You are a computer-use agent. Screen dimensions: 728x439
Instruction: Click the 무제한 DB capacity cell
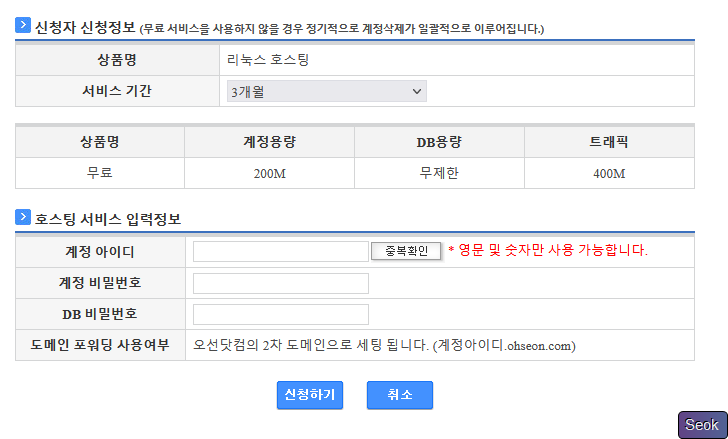click(438, 173)
